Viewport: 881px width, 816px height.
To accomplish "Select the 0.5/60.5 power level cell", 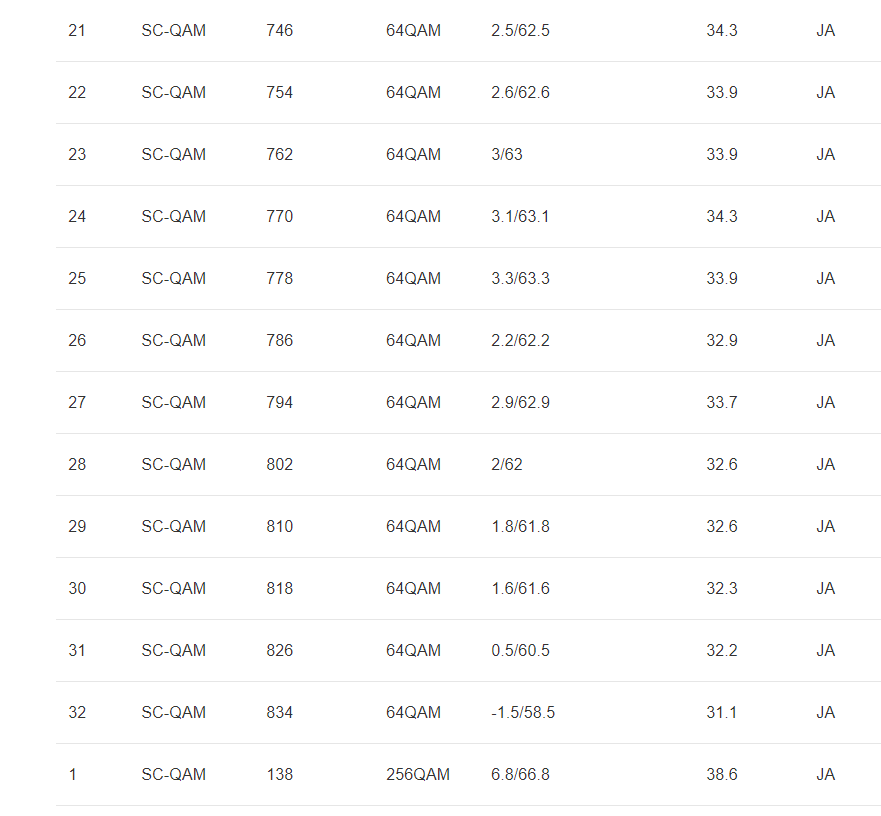I will pos(520,651).
